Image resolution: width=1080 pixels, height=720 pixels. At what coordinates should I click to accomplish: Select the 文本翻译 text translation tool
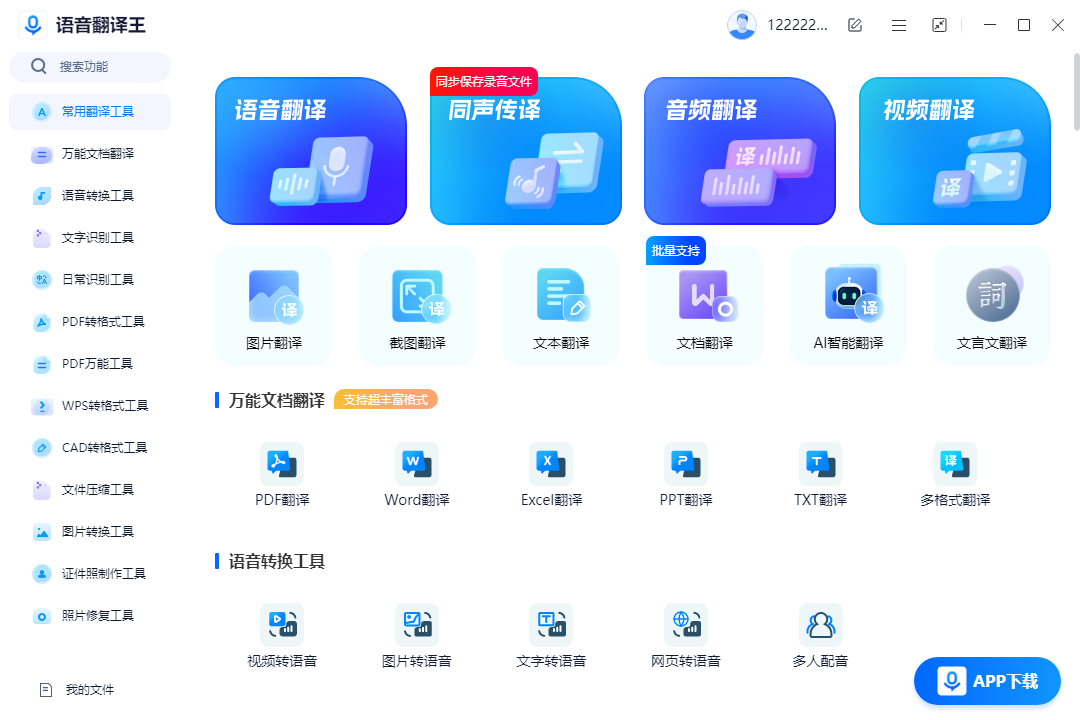[x=561, y=305]
